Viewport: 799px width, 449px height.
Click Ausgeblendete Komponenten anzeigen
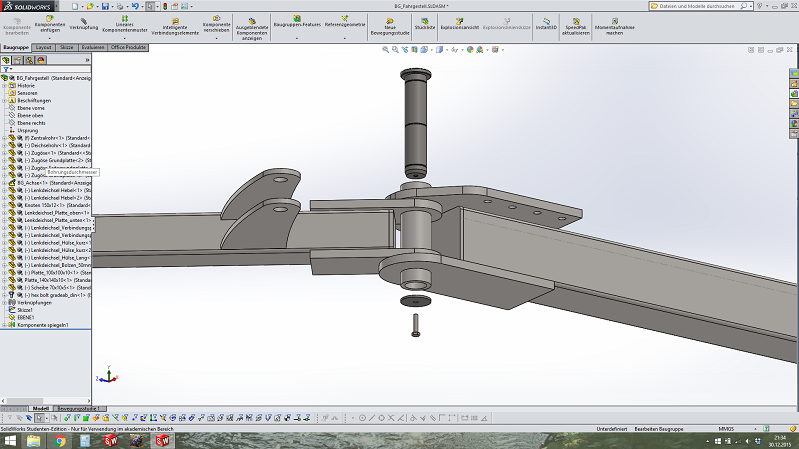click(252, 19)
